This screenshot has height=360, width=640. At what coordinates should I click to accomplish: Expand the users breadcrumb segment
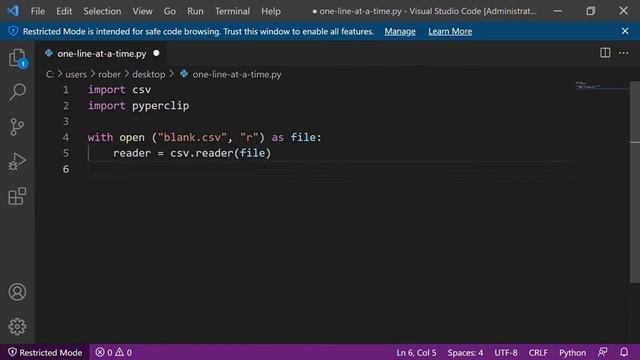tap(76, 74)
